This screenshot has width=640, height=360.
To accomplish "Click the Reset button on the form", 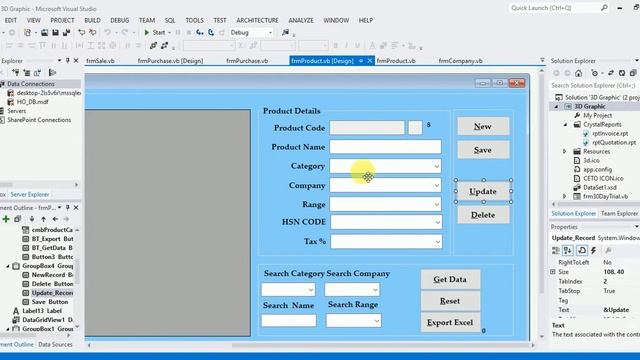I will coord(450,301).
